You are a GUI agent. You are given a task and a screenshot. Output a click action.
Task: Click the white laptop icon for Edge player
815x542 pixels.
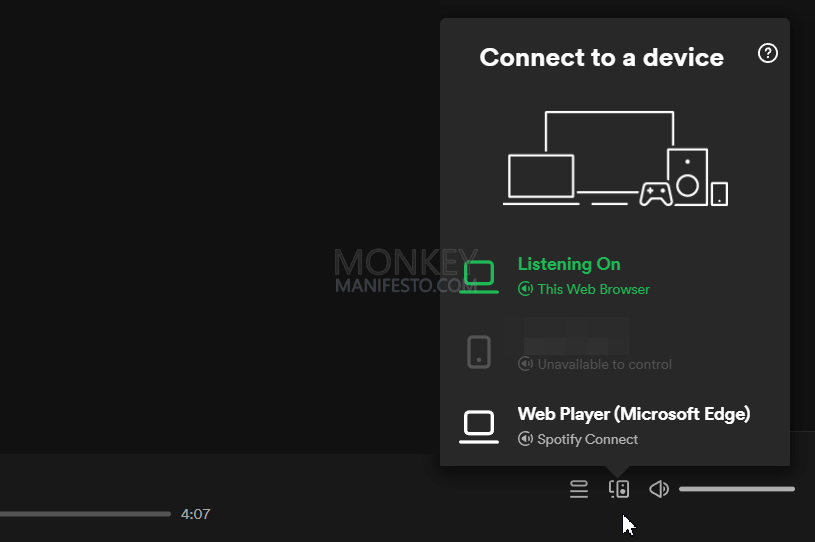click(x=479, y=427)
